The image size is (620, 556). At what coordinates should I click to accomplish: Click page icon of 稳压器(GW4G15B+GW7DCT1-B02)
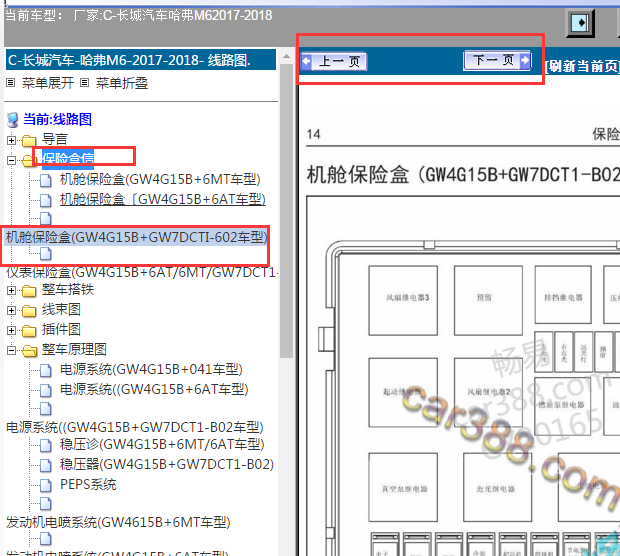tap(46, 465)
